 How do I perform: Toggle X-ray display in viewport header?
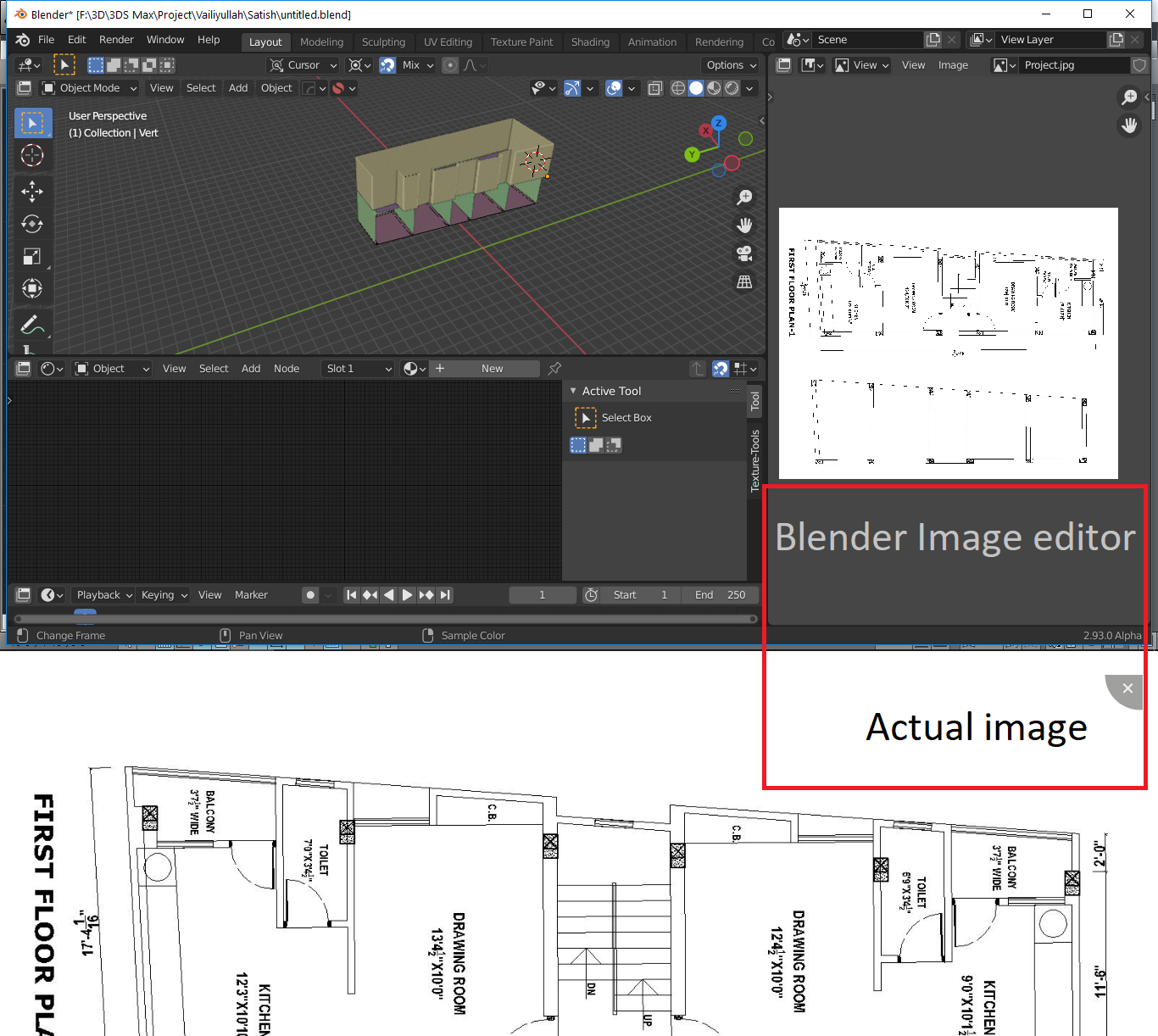[x=655, y=88]
